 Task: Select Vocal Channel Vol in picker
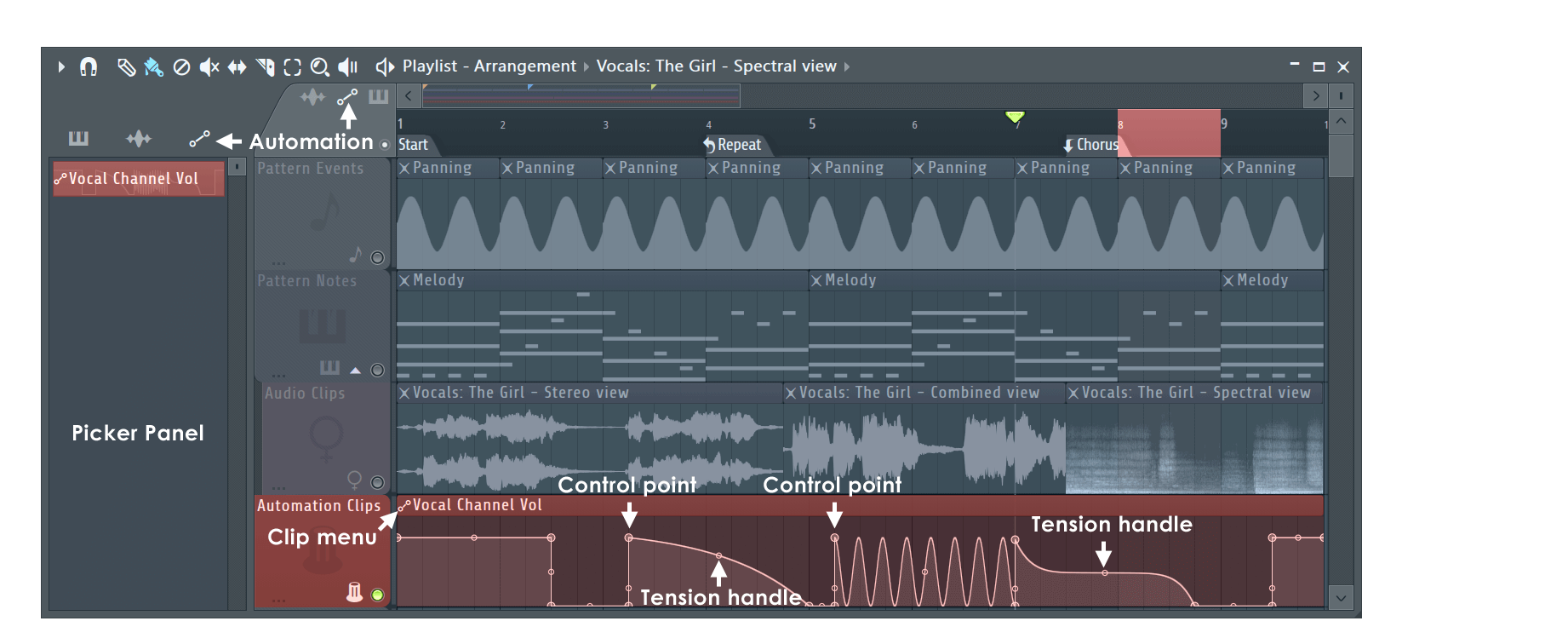(139, 179)
